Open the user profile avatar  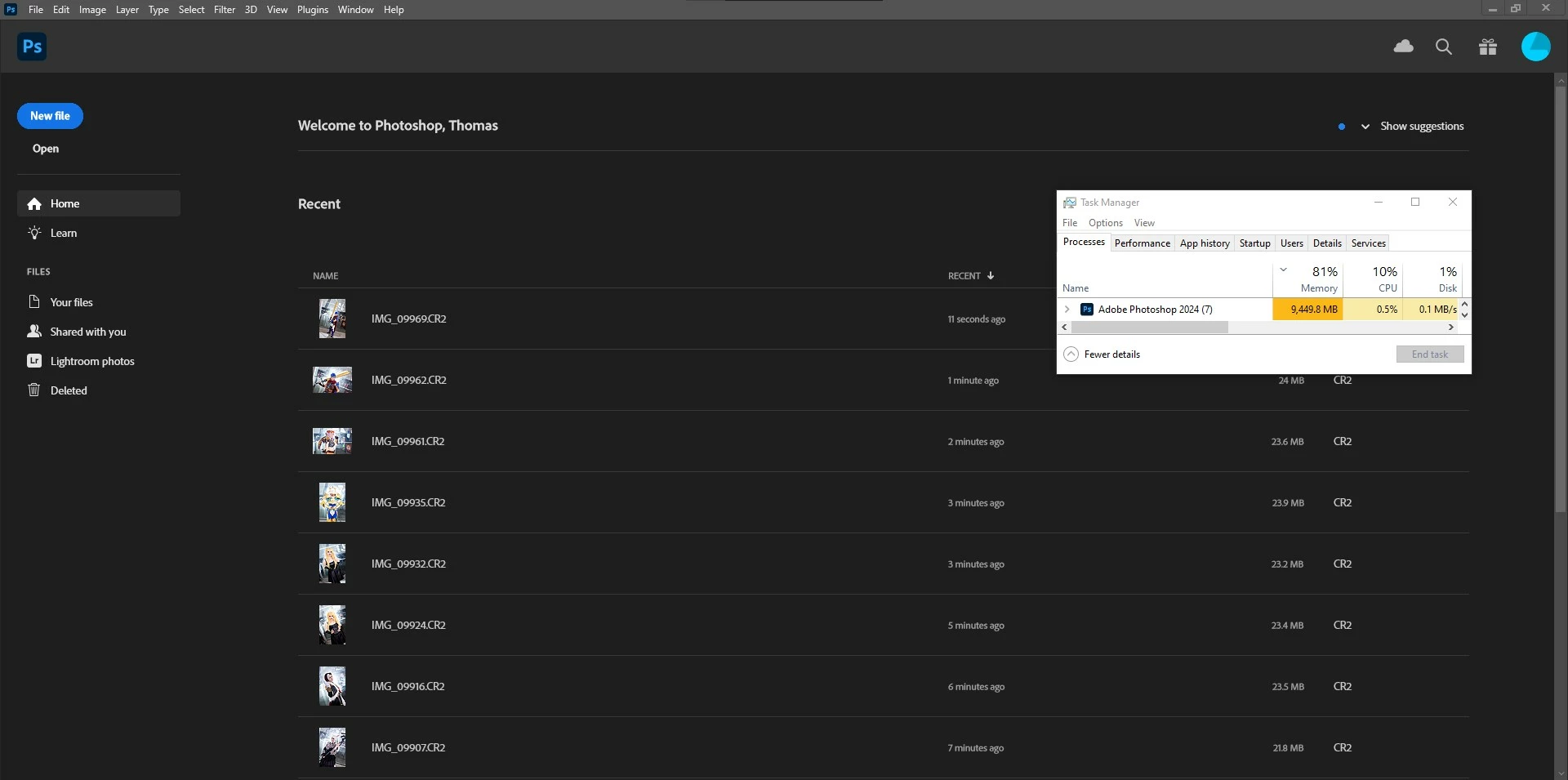(x=1535, y=47)
